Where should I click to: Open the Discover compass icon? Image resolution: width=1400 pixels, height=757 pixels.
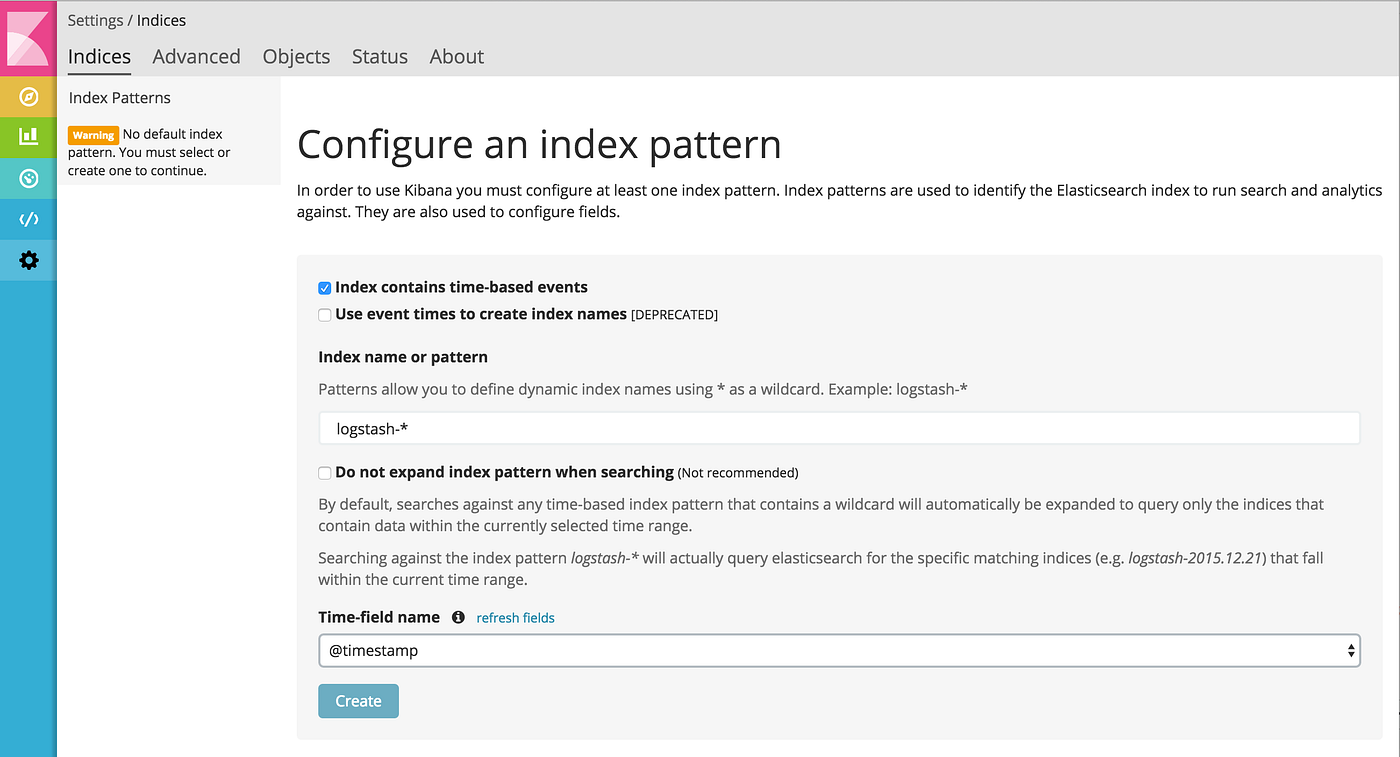pos(28,96)
